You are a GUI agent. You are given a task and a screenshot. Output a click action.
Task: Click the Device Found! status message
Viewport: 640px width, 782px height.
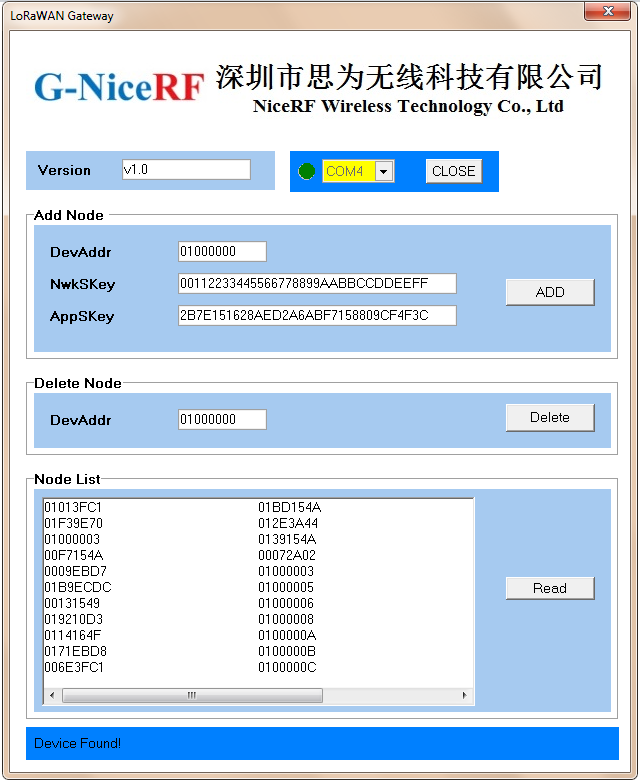click(x=77, y=743)
